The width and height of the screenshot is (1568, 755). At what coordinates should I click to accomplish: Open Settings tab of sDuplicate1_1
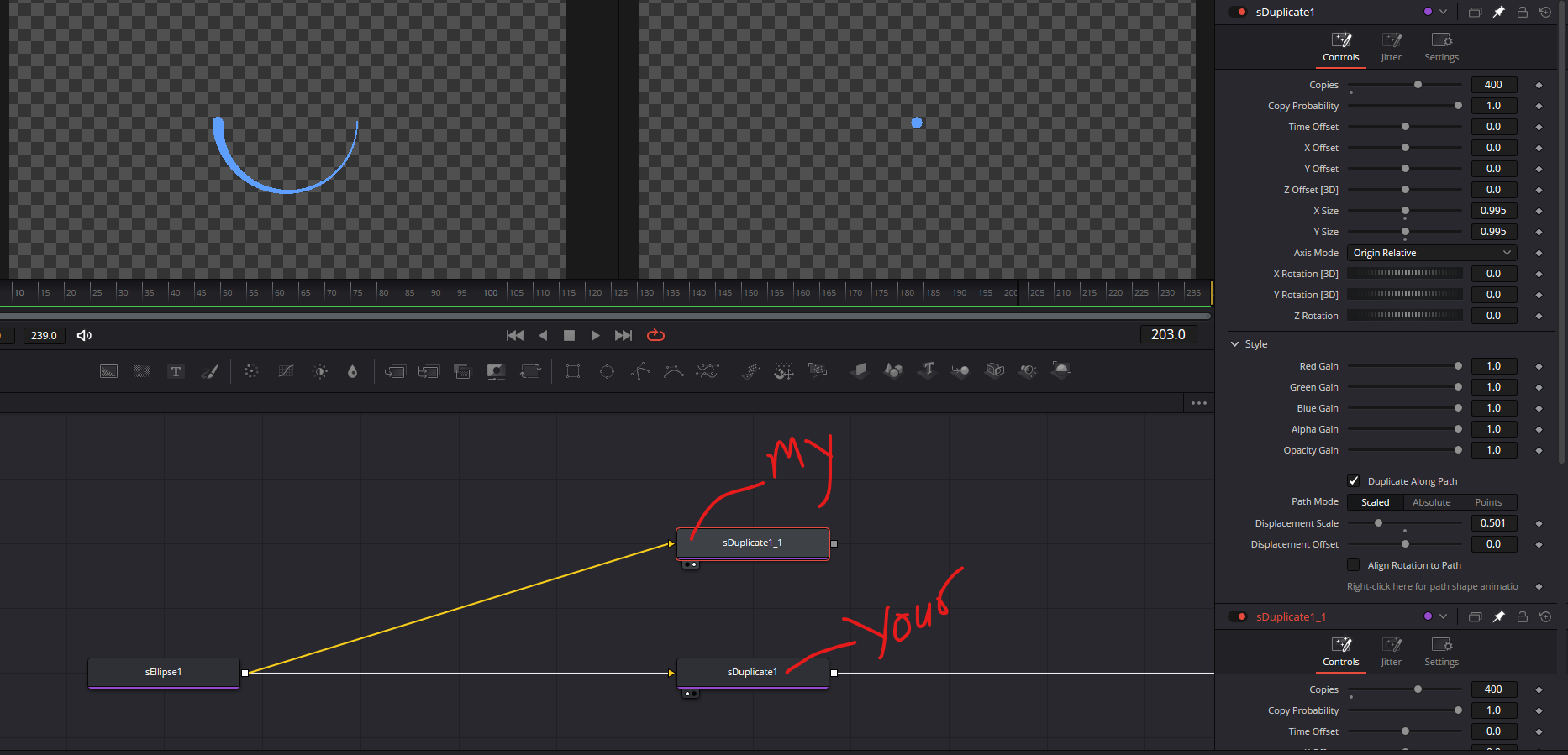[1441, 652]
